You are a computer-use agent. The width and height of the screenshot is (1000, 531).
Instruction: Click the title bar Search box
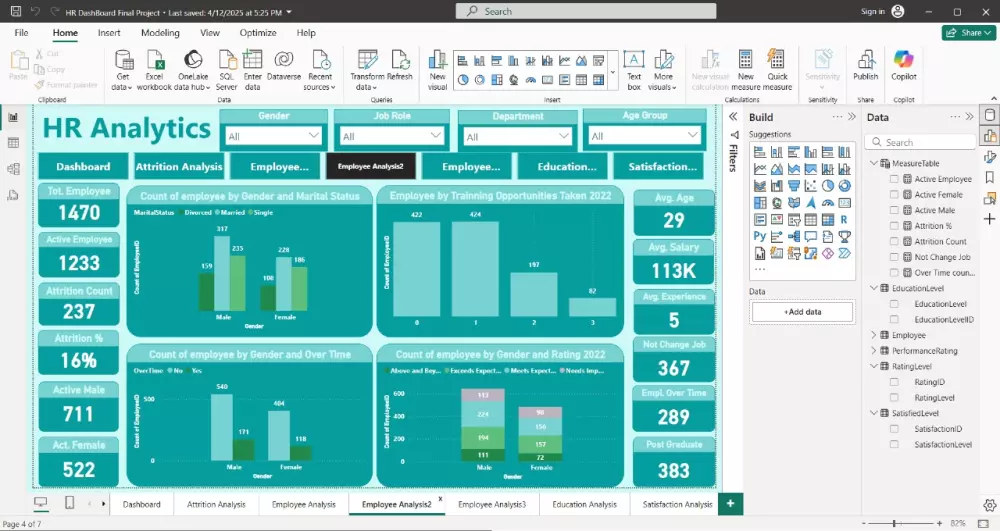pyautogui.click(x=585, y=11)
